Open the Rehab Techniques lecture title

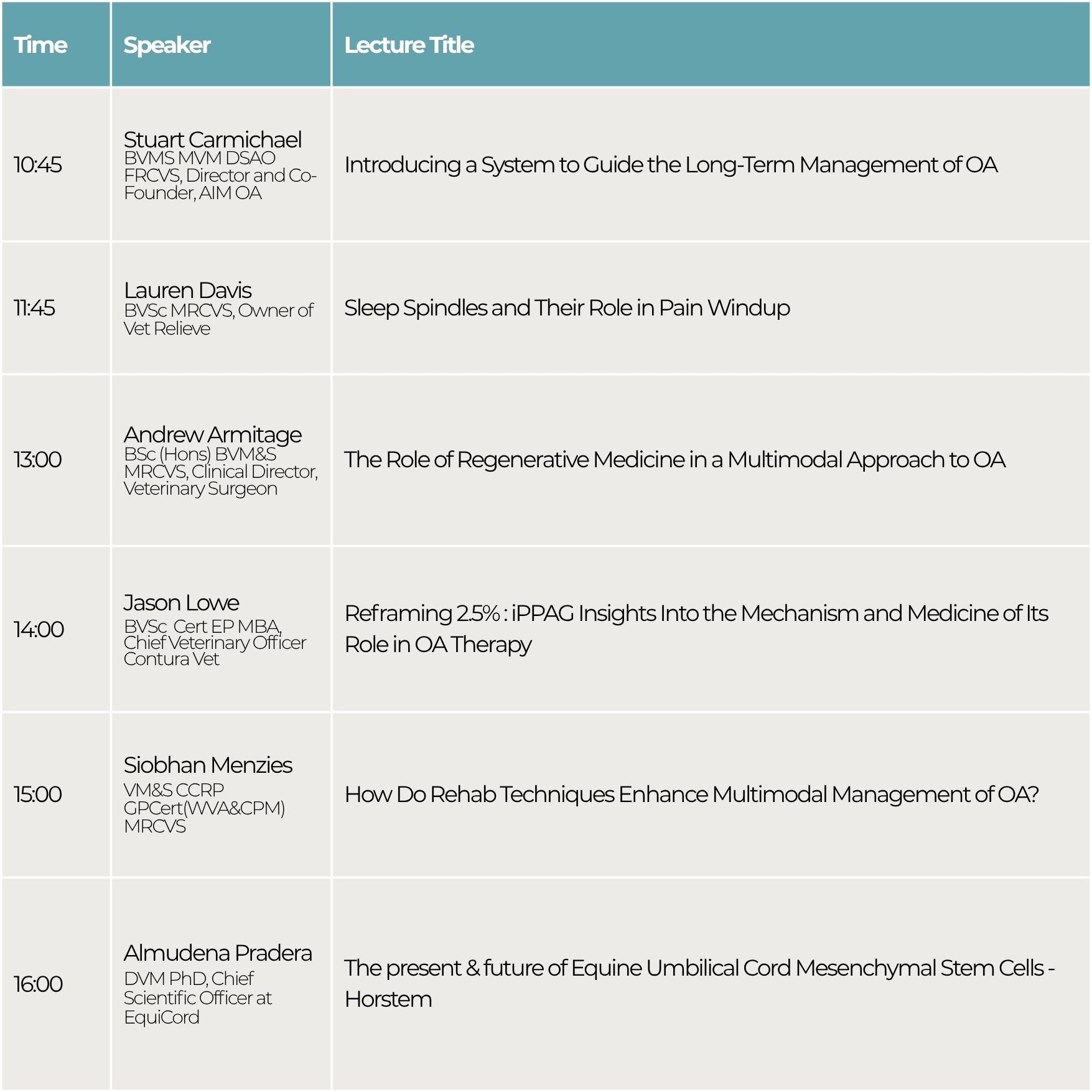[x=691, y=795]
